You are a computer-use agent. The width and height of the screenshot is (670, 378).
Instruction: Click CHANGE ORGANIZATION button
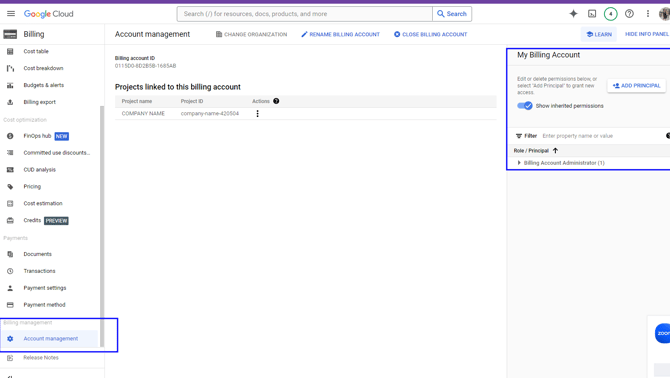tap(251, 34)
